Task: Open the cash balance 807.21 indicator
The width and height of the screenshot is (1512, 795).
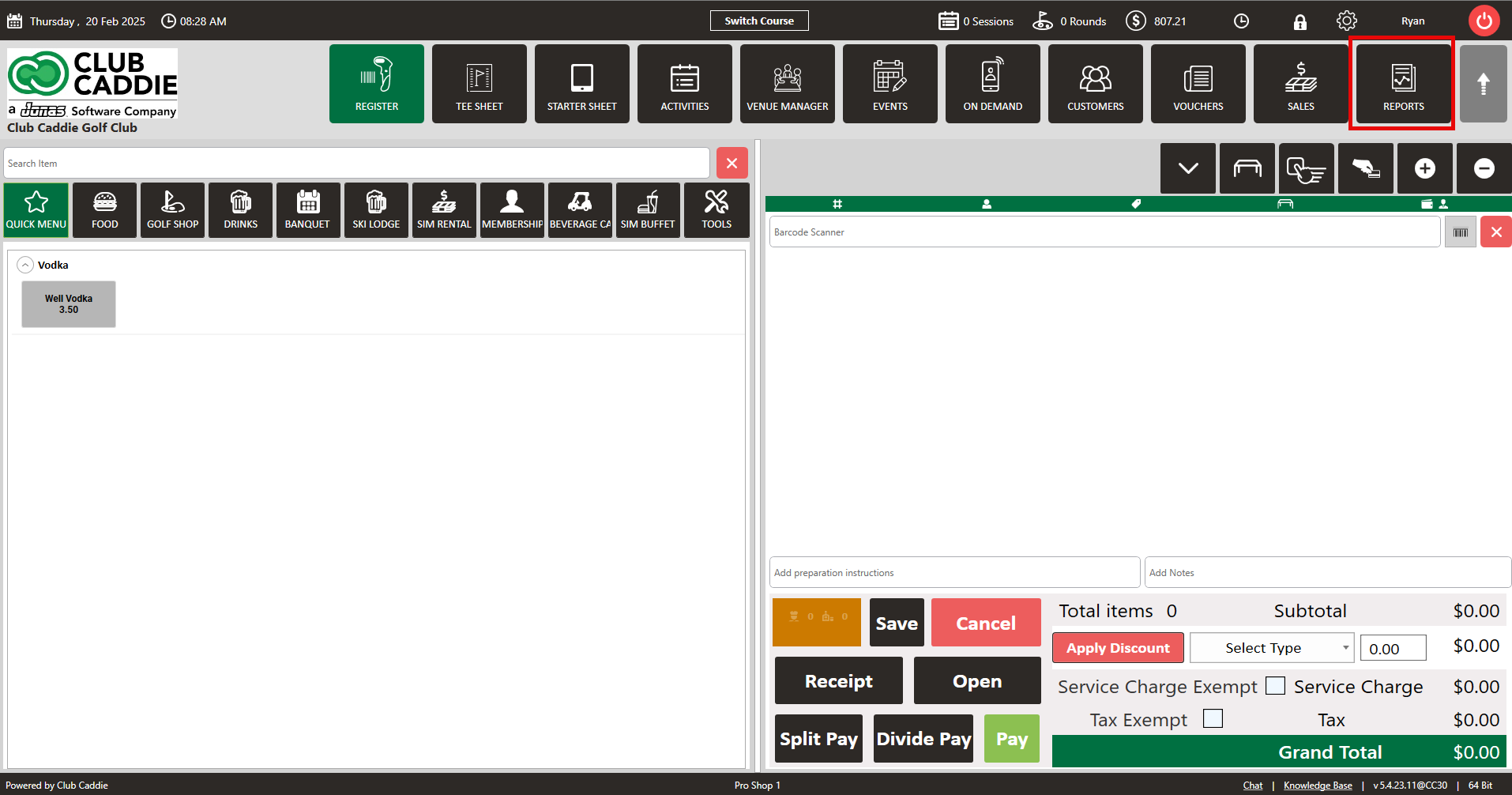Action: [x=1156, y=21]
